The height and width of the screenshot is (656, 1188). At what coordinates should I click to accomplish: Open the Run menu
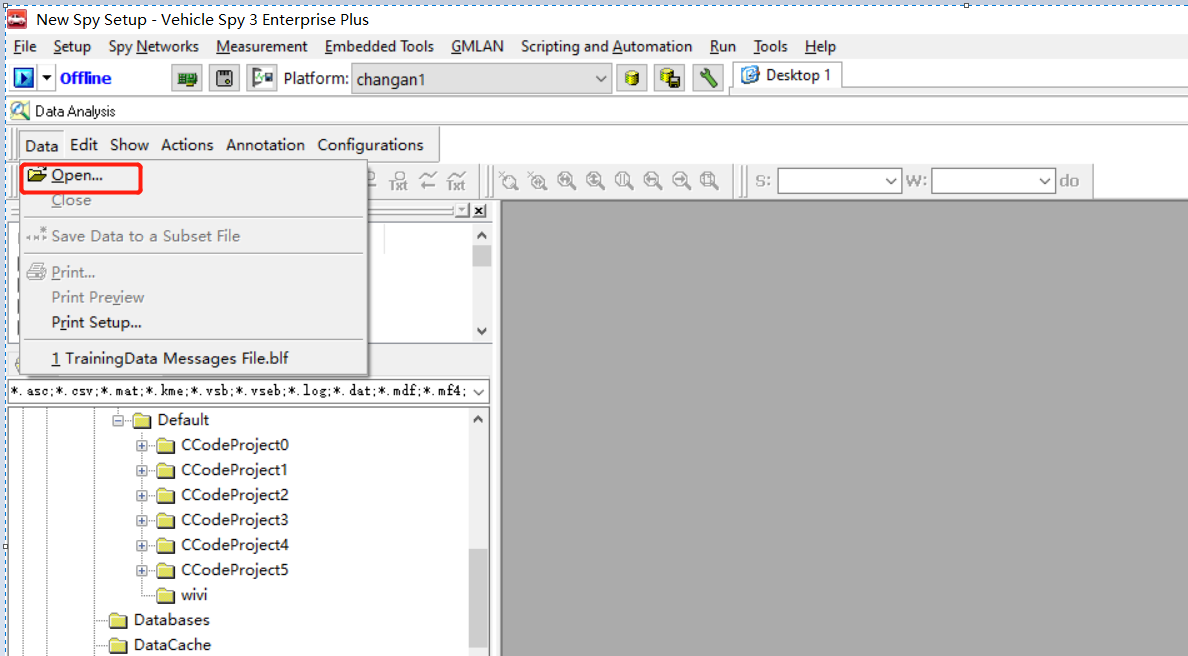723,46
